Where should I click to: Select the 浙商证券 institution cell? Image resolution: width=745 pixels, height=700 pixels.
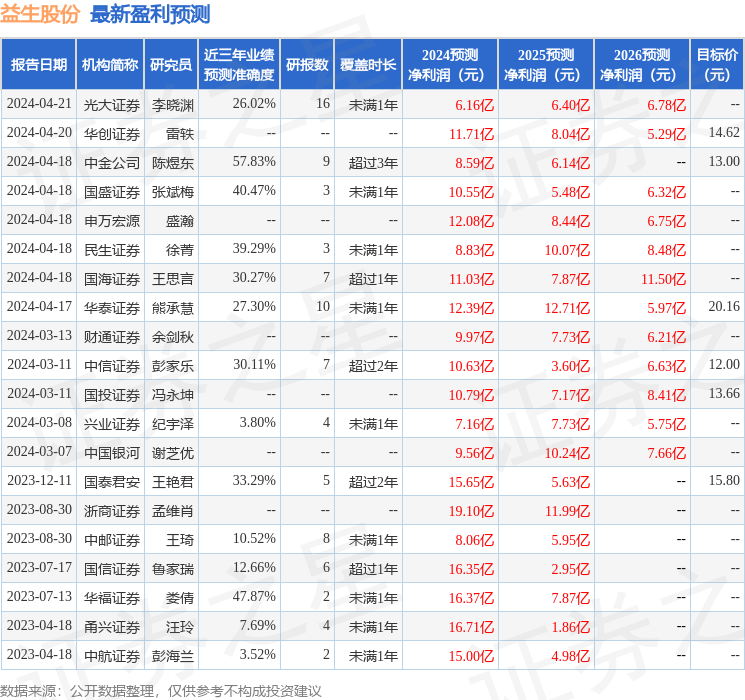[x=112, y=511]
